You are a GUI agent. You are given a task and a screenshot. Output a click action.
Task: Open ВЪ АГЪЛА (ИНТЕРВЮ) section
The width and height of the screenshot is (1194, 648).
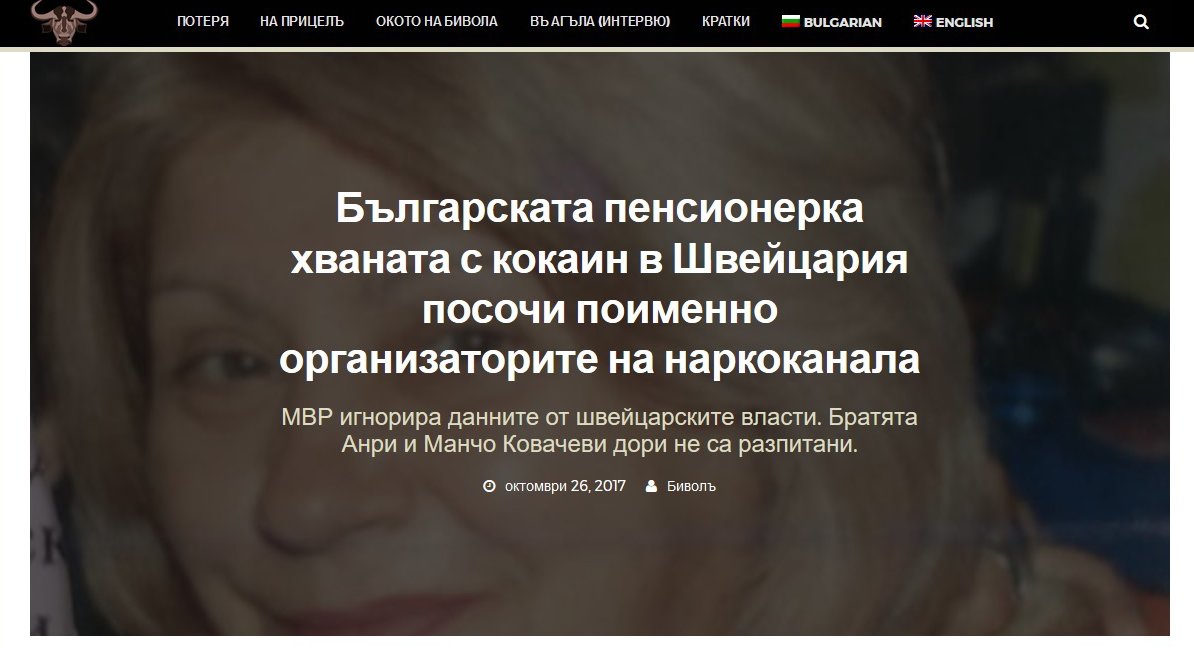600,21
